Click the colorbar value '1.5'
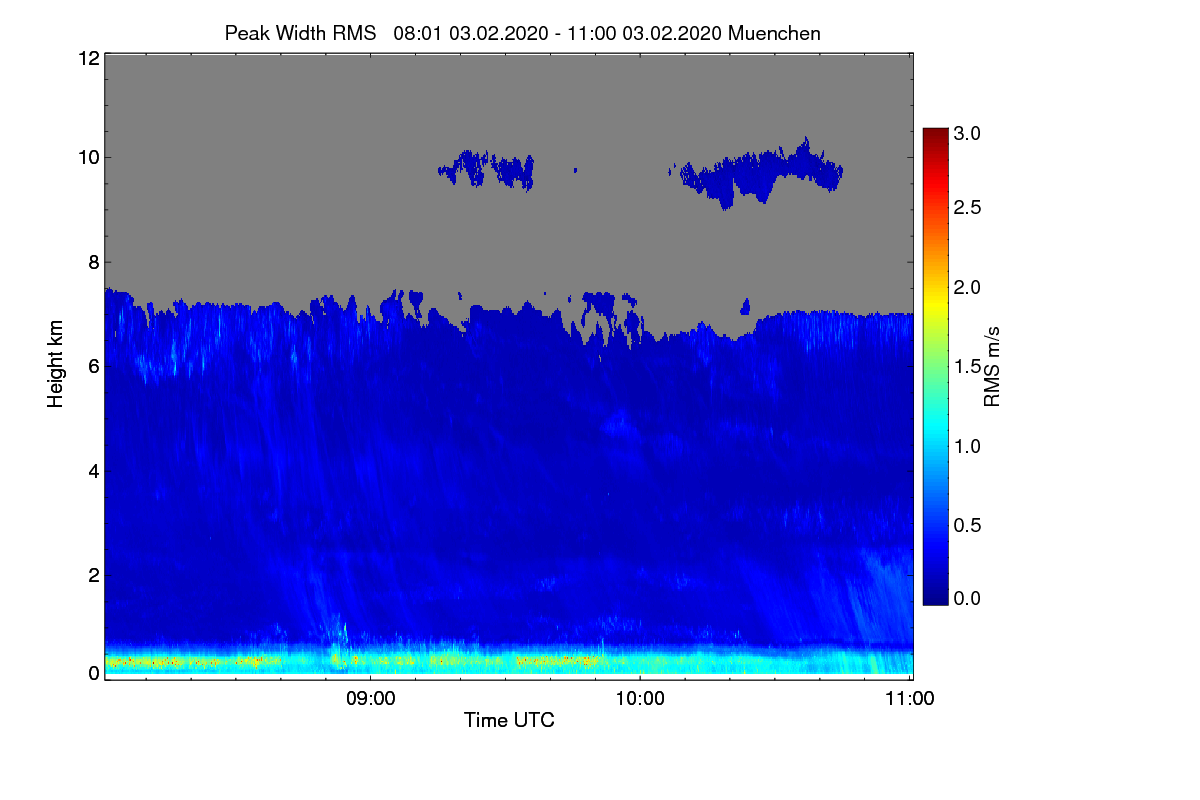 966,367
